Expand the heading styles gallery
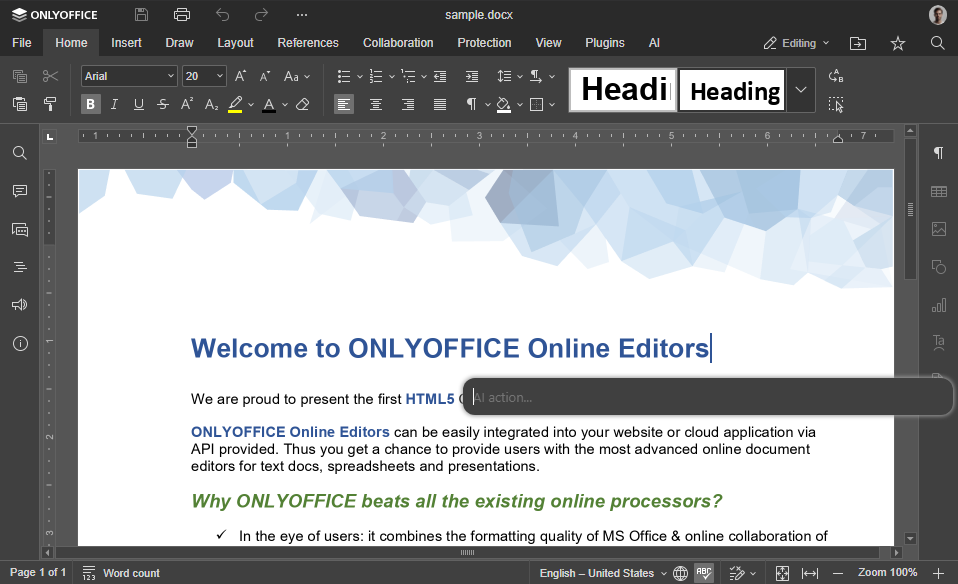The image size is (958, 584). pos(801,90)
